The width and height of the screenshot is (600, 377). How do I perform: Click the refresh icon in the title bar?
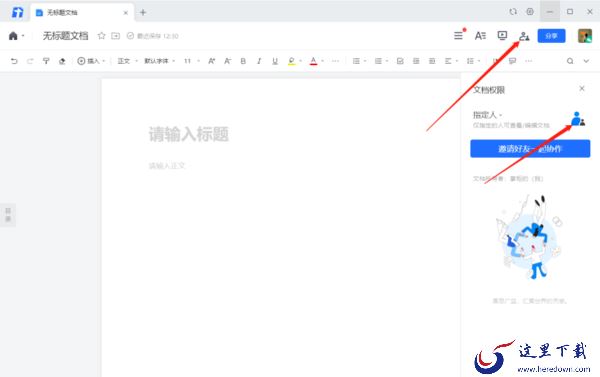click(513, 12)
